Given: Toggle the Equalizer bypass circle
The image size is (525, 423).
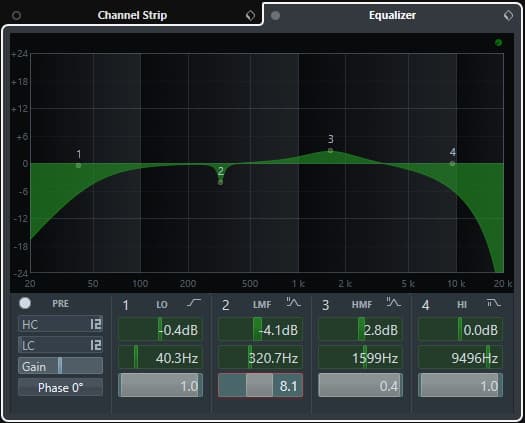Looking at the screenshot, I should 275,15.
